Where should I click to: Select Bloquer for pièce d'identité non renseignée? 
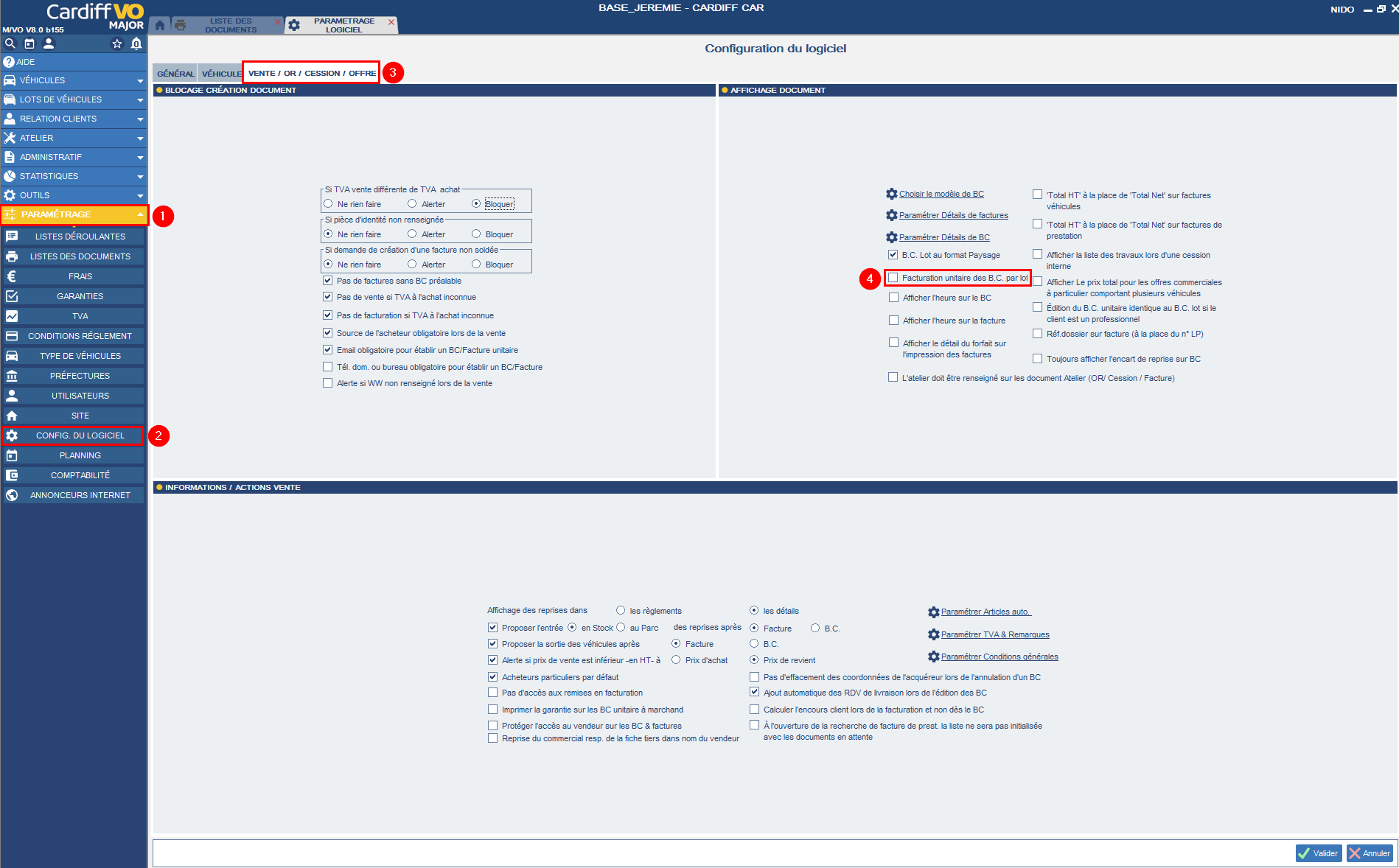476,234
